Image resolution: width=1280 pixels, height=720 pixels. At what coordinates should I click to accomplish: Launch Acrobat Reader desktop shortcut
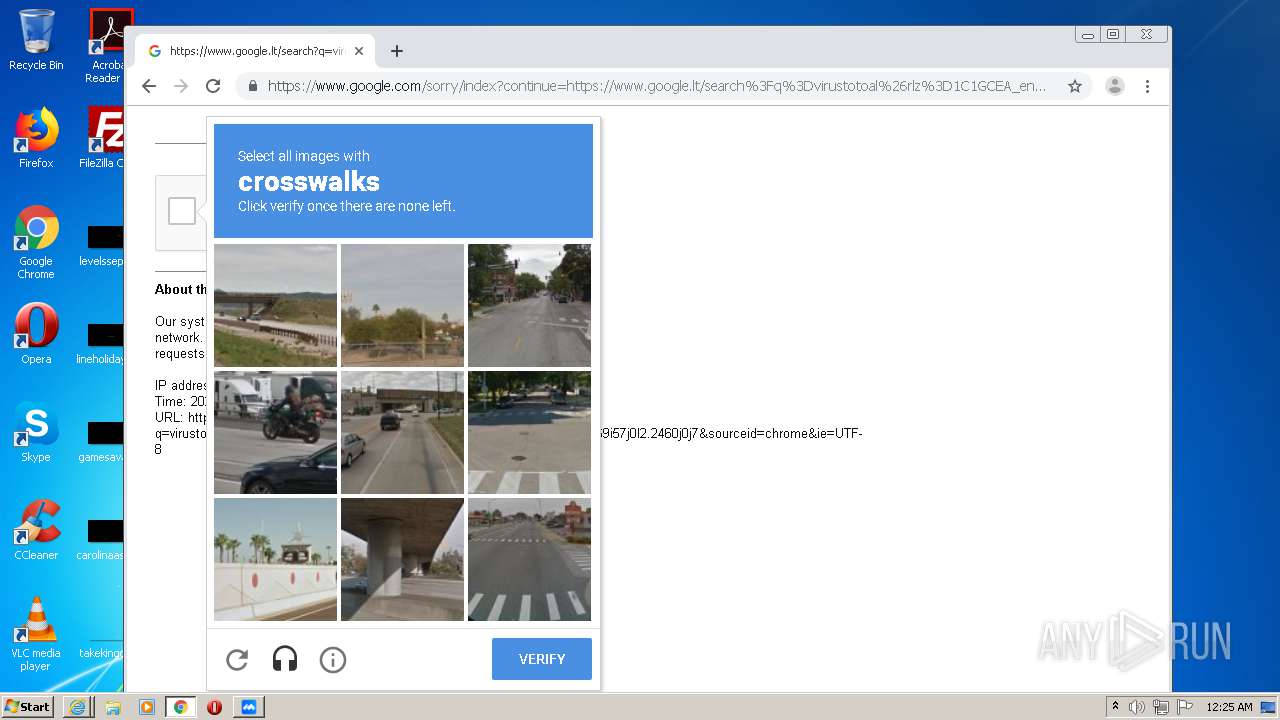coord(106,46)
